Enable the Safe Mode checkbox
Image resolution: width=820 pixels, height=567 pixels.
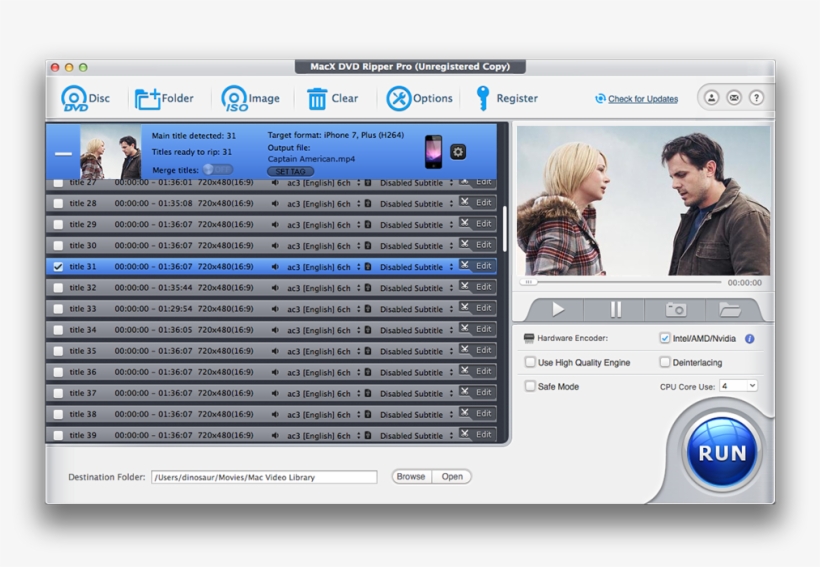(x=530, y=386)
